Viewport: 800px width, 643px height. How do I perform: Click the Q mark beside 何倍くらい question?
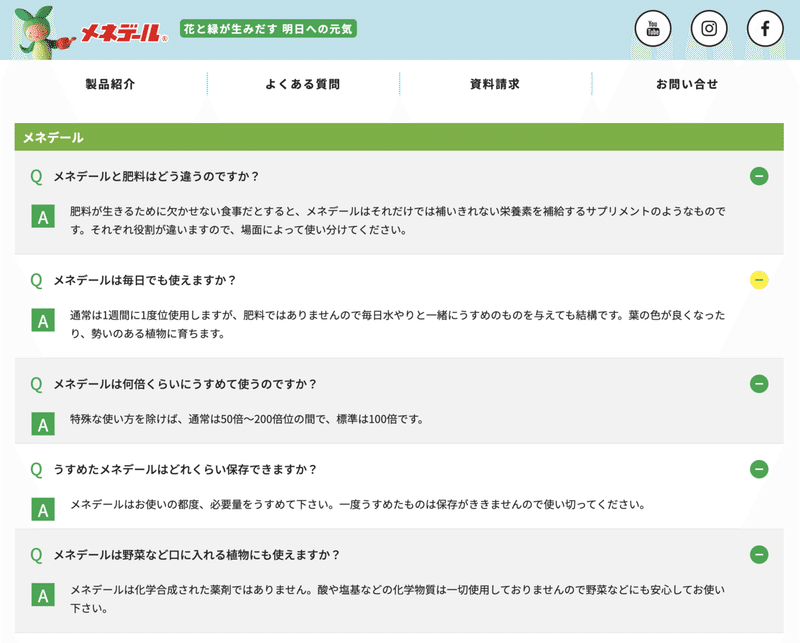36,384
